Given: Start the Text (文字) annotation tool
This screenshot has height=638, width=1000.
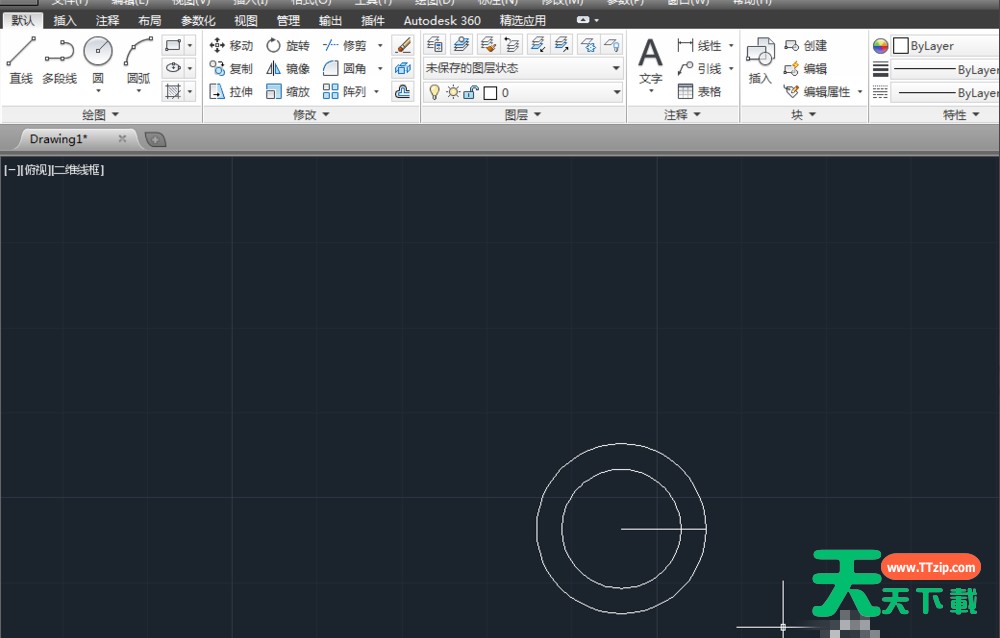Looking at the screenshot, I should tap(651, 63).
